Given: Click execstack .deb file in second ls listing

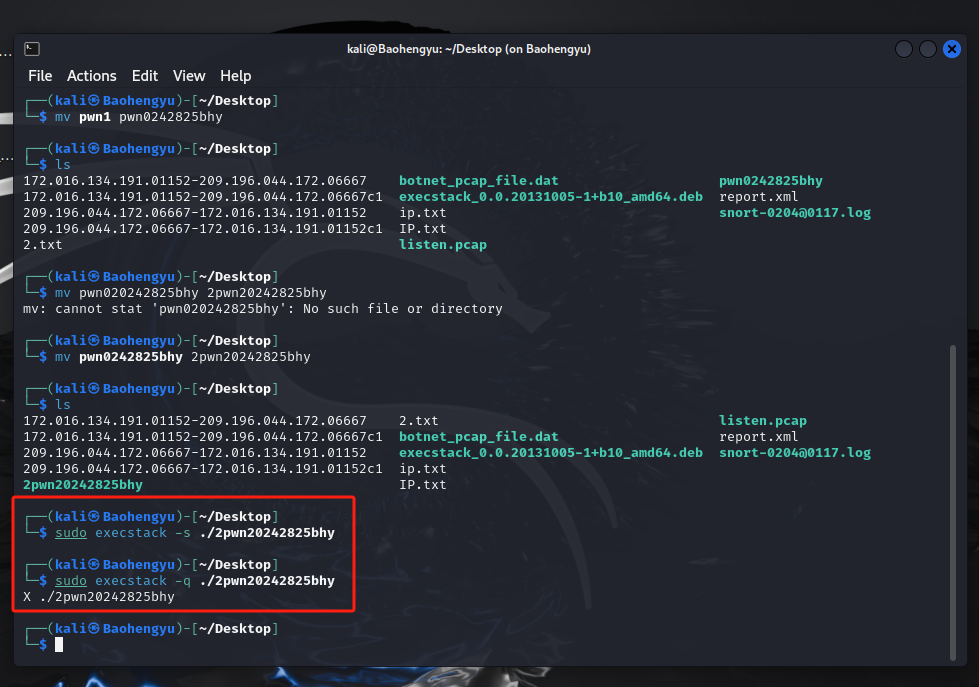Looking at the screenshot, I should [x=551, y=453].
